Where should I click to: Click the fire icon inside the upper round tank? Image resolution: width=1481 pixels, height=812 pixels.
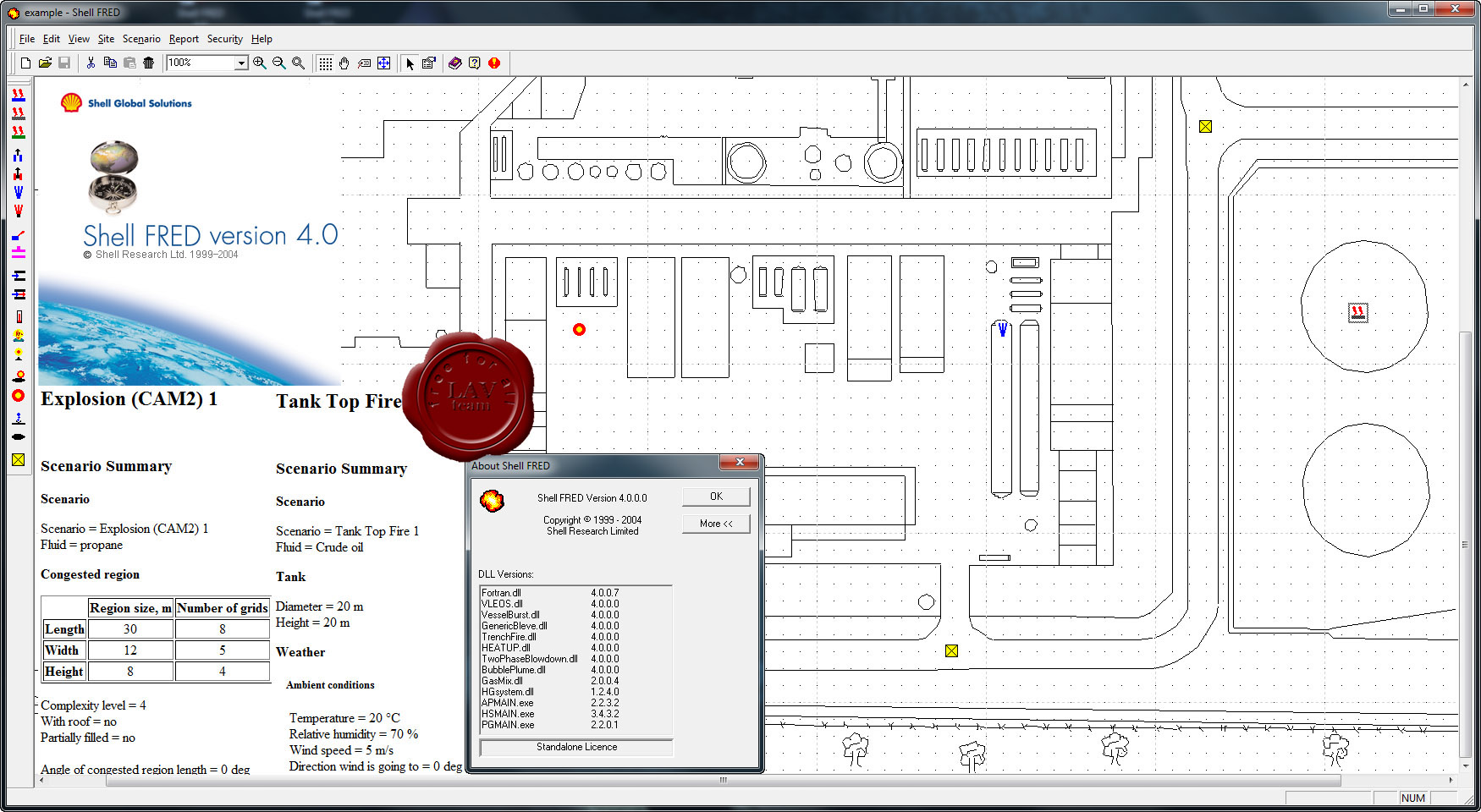[x=1357, y=313]
